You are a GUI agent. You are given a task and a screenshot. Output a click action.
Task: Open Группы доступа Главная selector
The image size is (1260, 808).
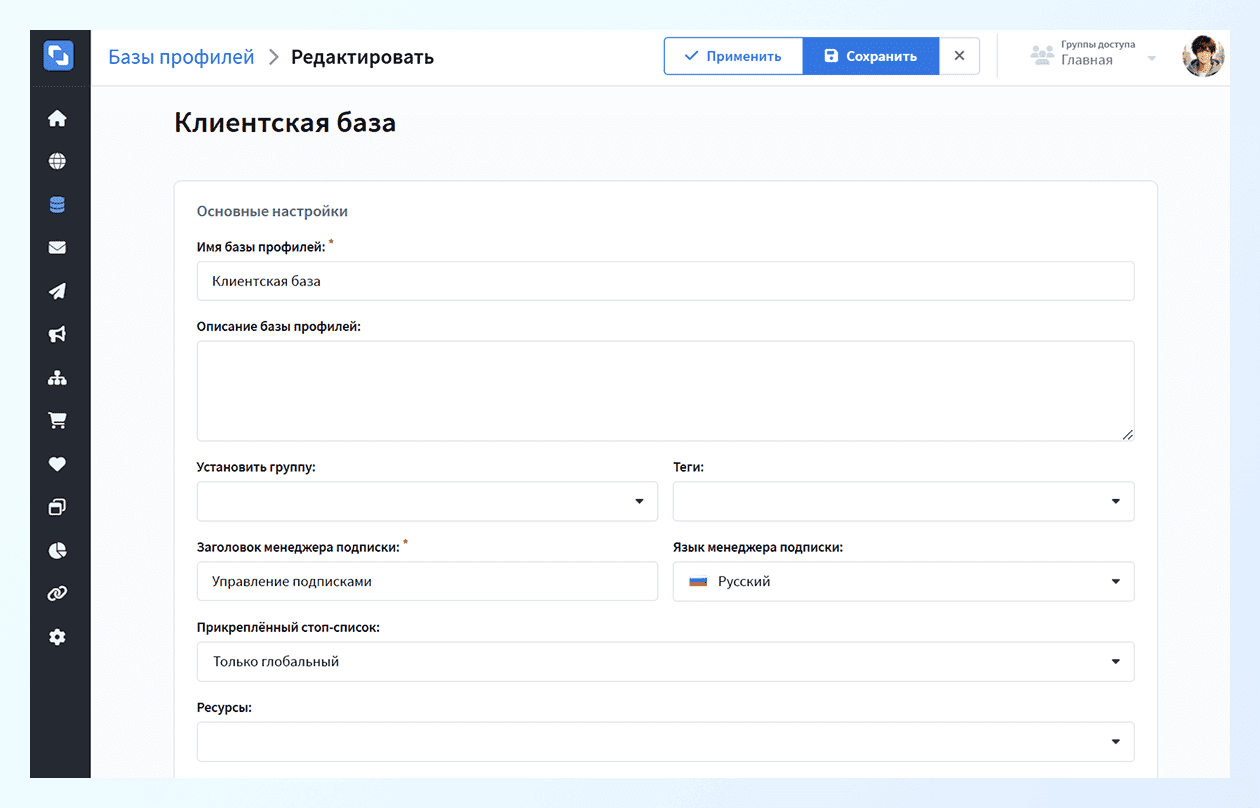point(1093,56)
